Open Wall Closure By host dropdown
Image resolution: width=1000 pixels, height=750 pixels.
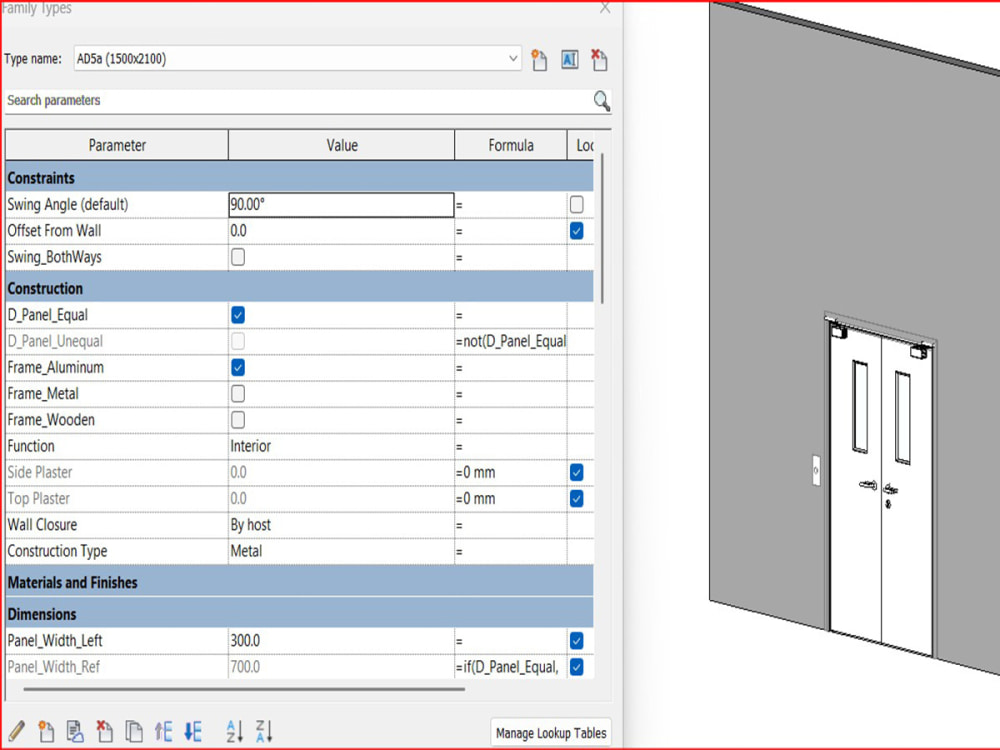(x=341, y=525)
